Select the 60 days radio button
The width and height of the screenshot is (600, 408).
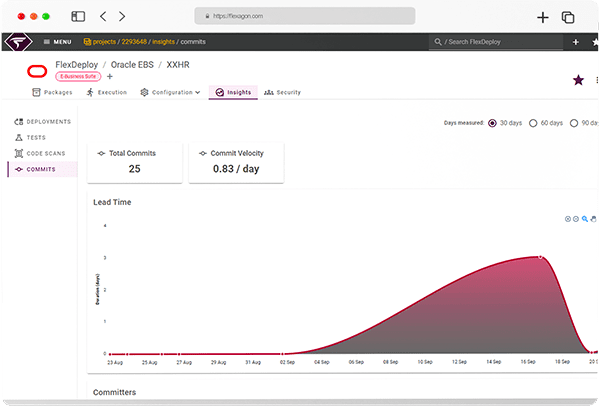coord(533,123)
